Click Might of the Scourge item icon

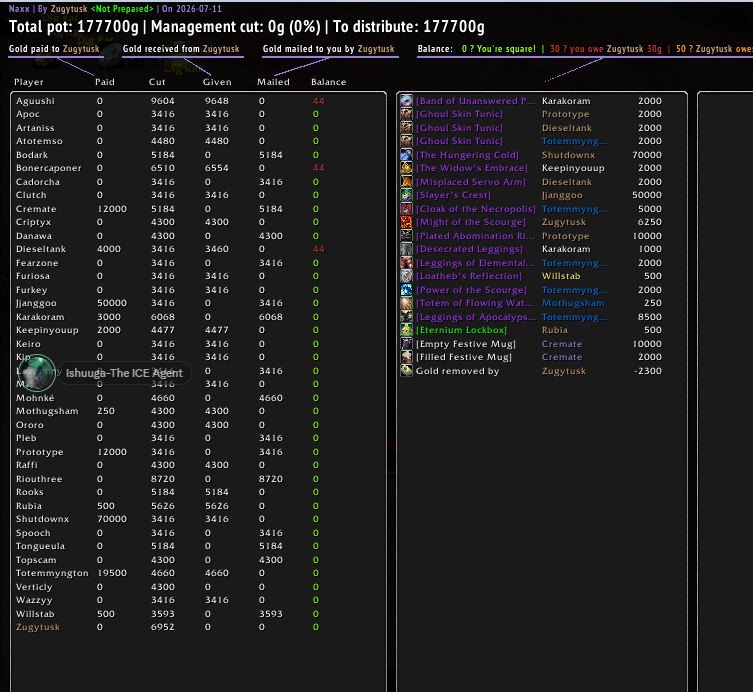pyautogui.click(x=407, y=222)
